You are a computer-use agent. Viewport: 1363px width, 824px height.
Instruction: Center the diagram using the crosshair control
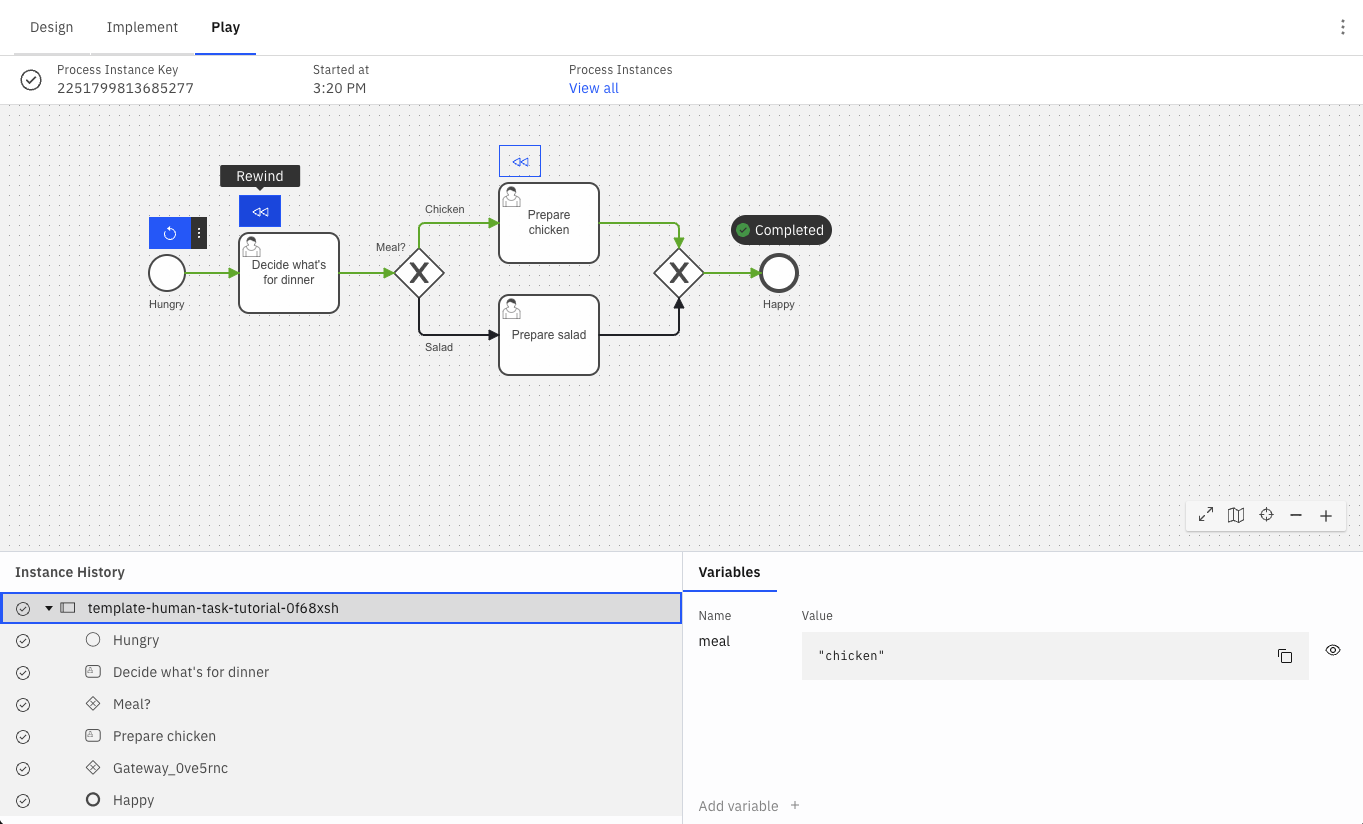(x=1266, y=515)
